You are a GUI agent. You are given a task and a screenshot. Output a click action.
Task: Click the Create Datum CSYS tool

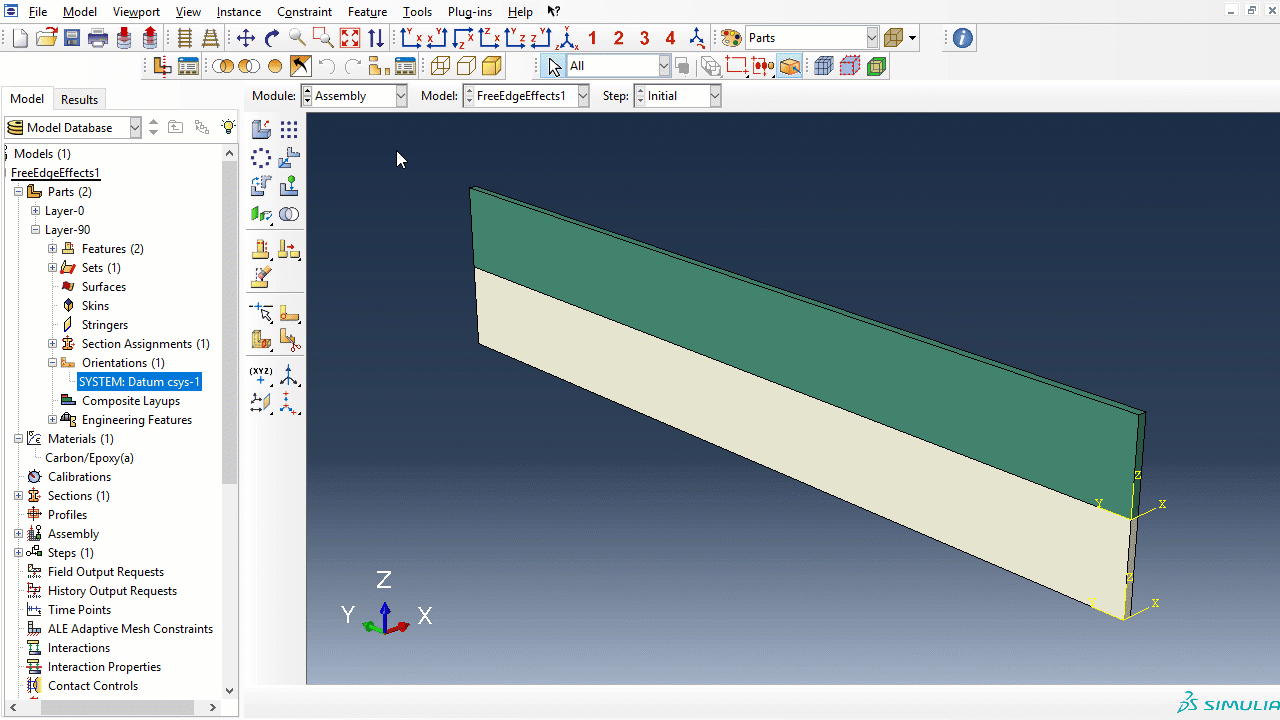(289, 375)
